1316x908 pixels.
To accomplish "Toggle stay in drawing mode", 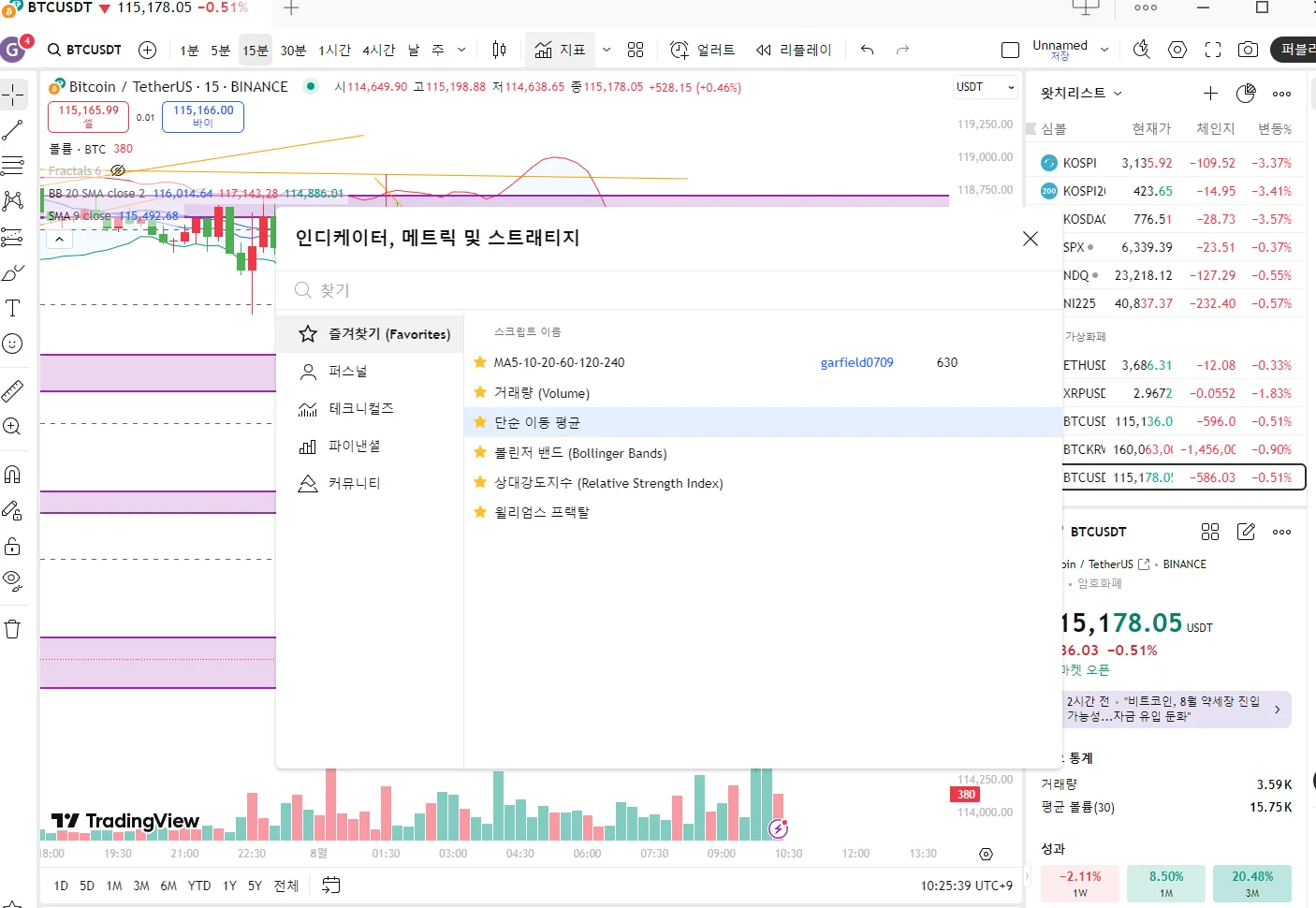I will click(x=13, y=510).
